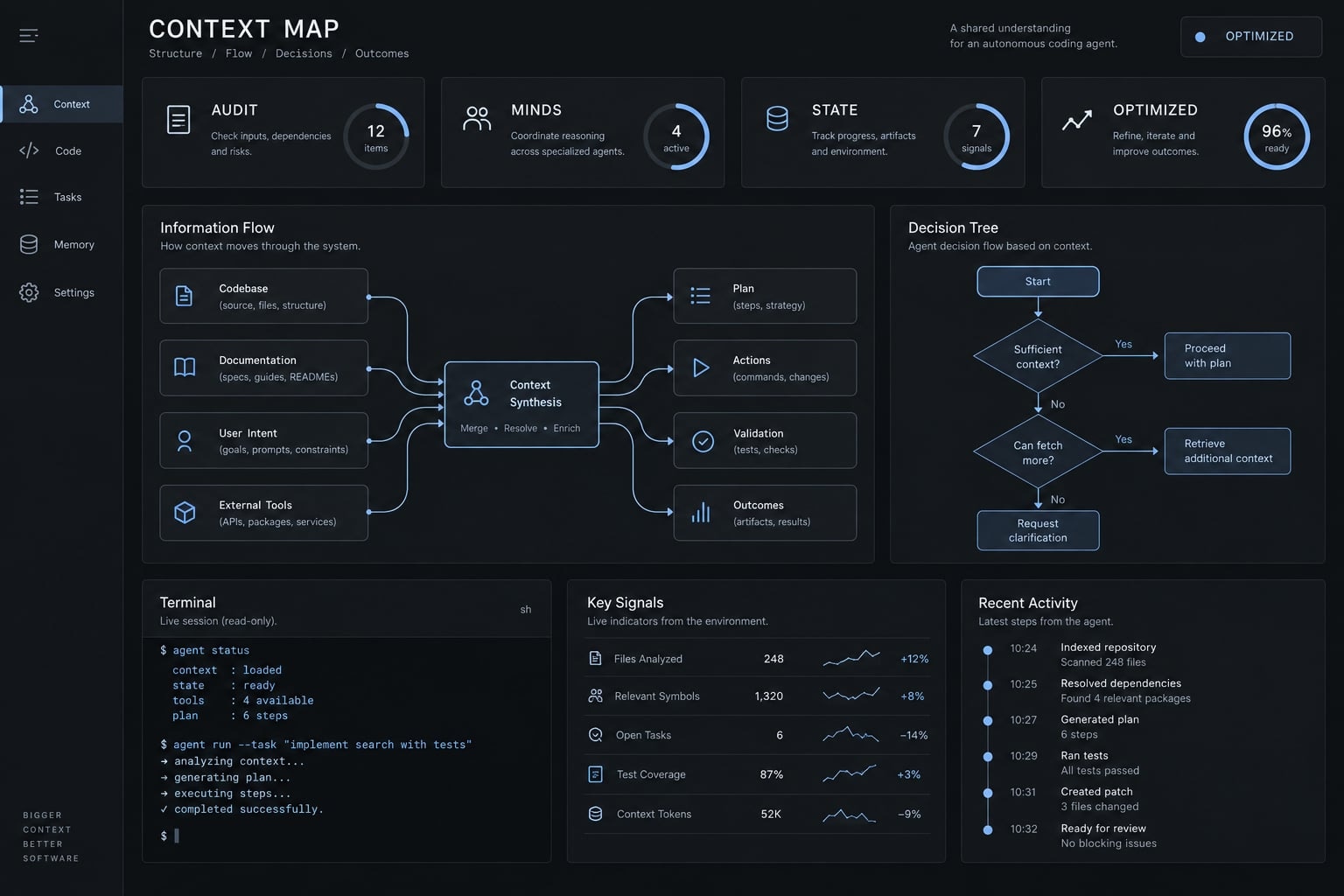Click the sh label in Terminal
Viewport: 1344px width, 896px height.
526,610
